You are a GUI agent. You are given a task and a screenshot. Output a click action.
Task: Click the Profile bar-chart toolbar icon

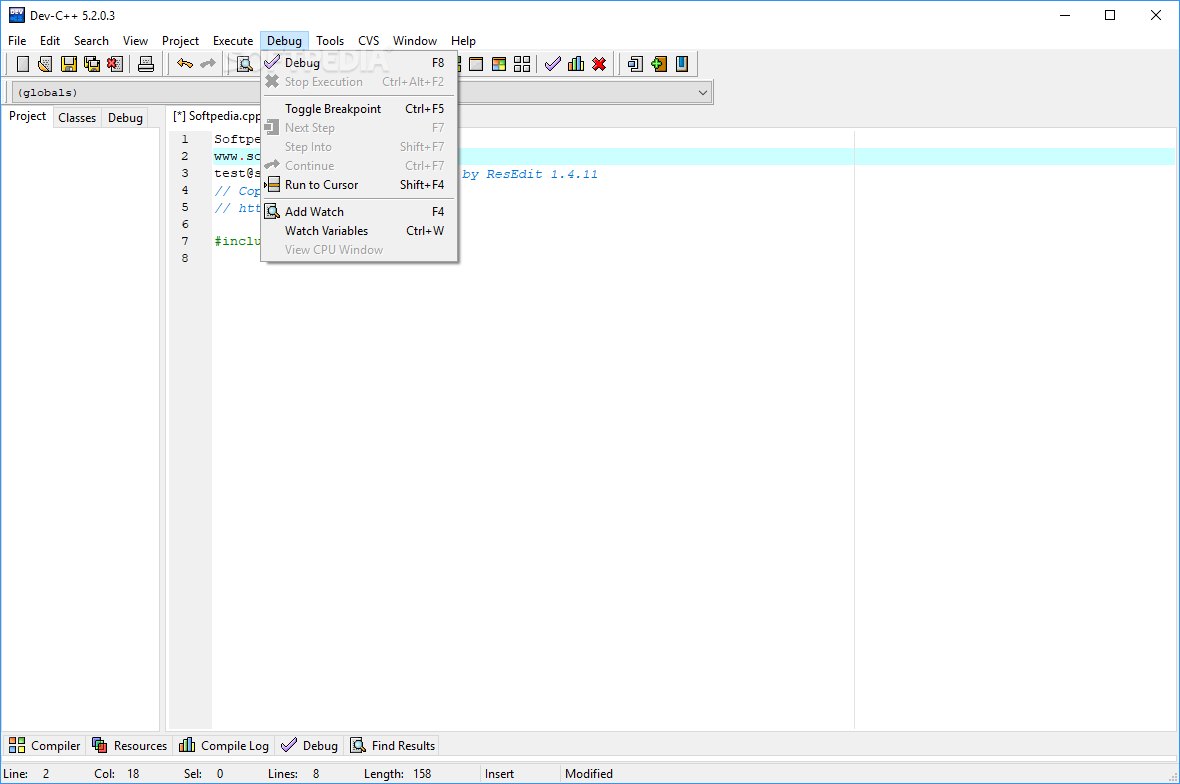coord(576,64)
